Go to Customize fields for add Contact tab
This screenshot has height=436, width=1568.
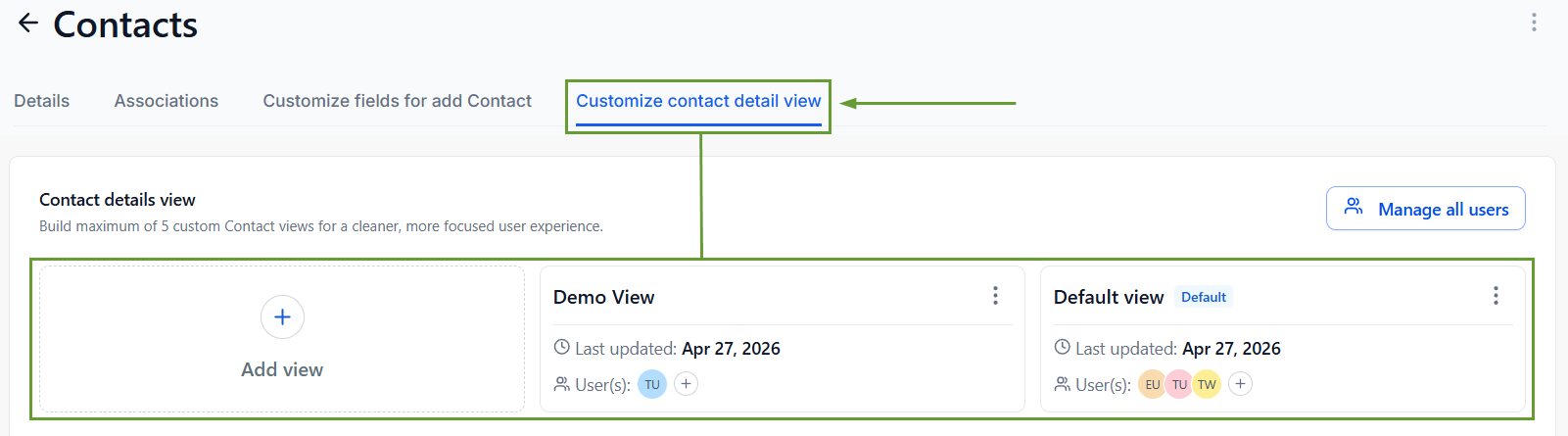(x=397, y=101)
